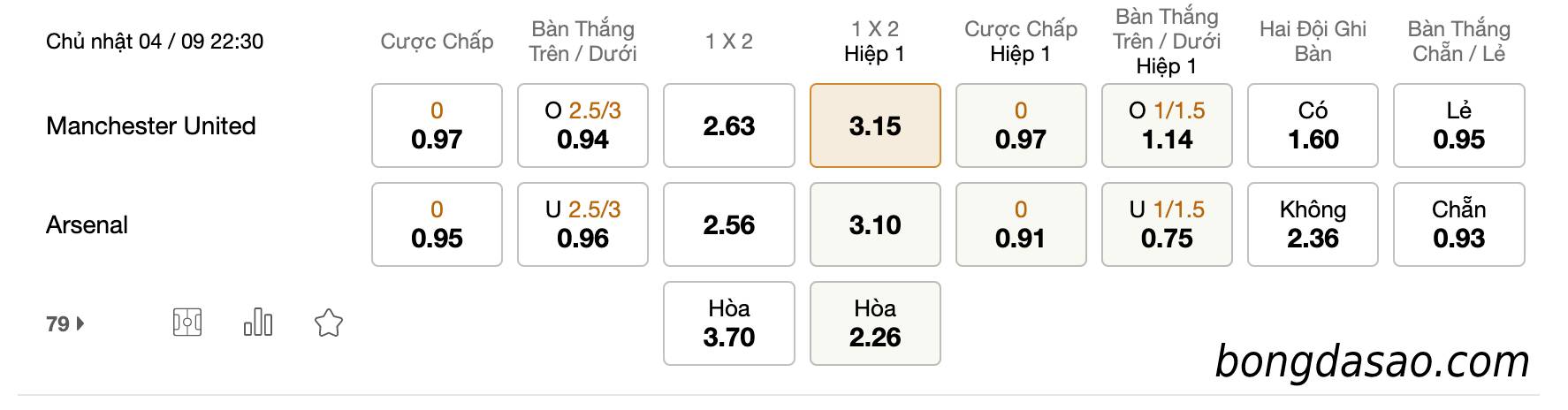Pick first-half Over 1/1.5 at 1.14
This screenshot has height=410, width=1568.
tap(1167, 125)
